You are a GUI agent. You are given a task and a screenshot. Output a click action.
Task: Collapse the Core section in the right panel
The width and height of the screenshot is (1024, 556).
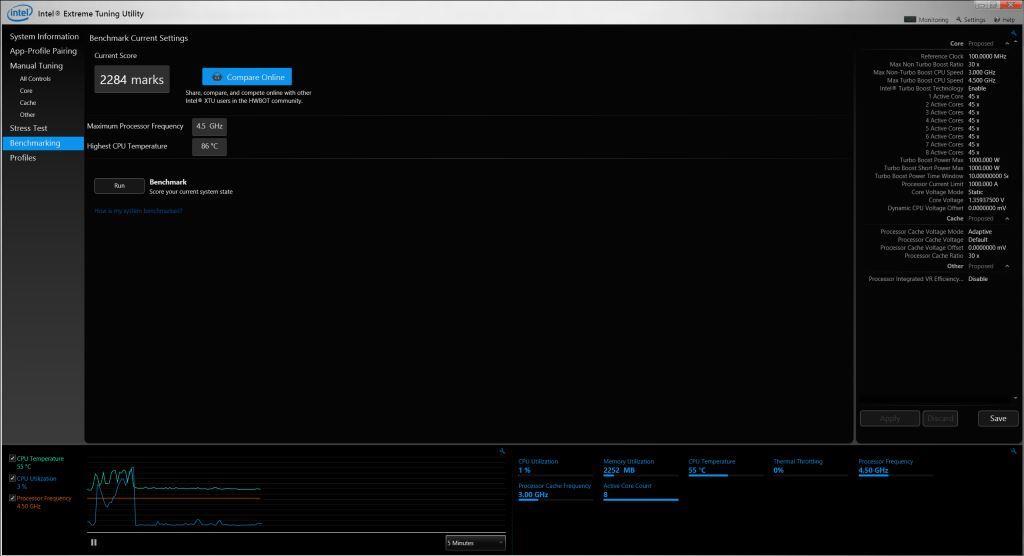pyautogui.click(x=1007, y=44)
